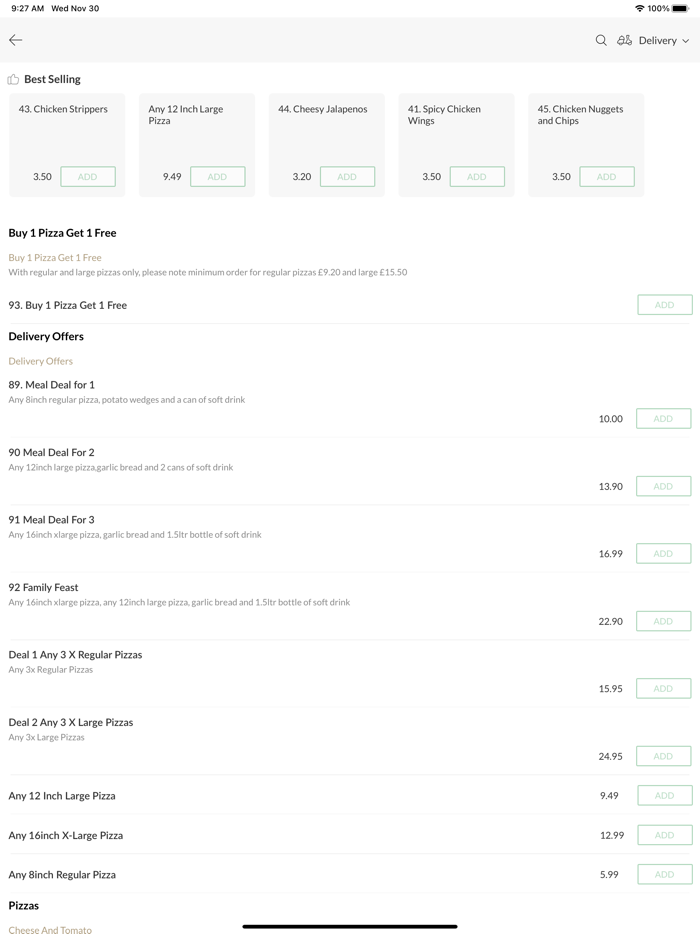Add Deal 2 Any 3 X Large Pizzas

click(x=663, y=756)
